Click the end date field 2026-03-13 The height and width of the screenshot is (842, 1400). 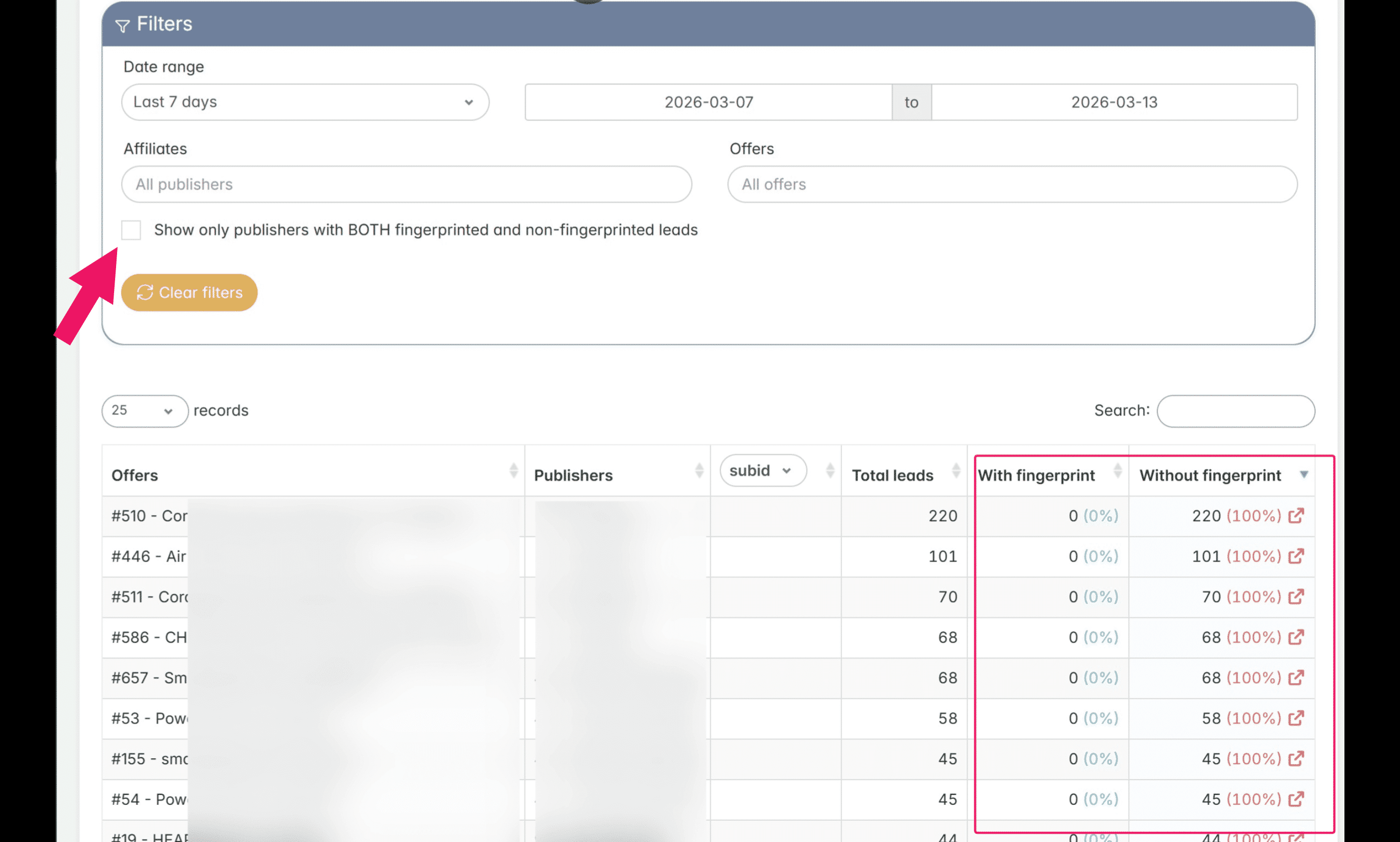pyautogui.click(x=1115, y=102)
